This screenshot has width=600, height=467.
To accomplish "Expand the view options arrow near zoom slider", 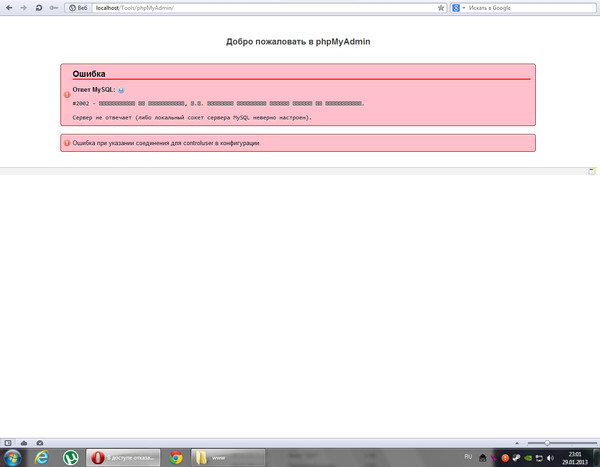I will pos(517,443).
